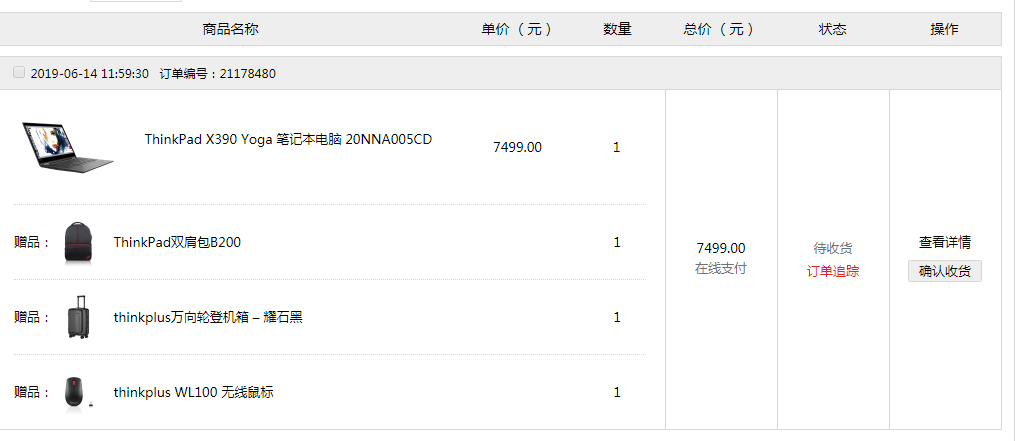Open the ThinkPad双肩包B200 gift item
The width and height of the screenshot is (1017, 441).
(x=177, y=243)
